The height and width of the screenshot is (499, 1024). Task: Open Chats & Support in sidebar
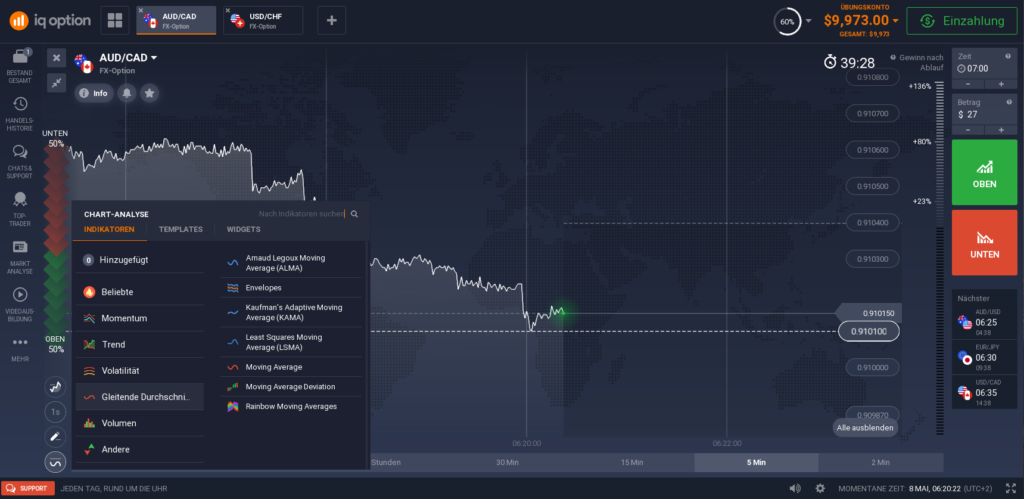point(20,162)
